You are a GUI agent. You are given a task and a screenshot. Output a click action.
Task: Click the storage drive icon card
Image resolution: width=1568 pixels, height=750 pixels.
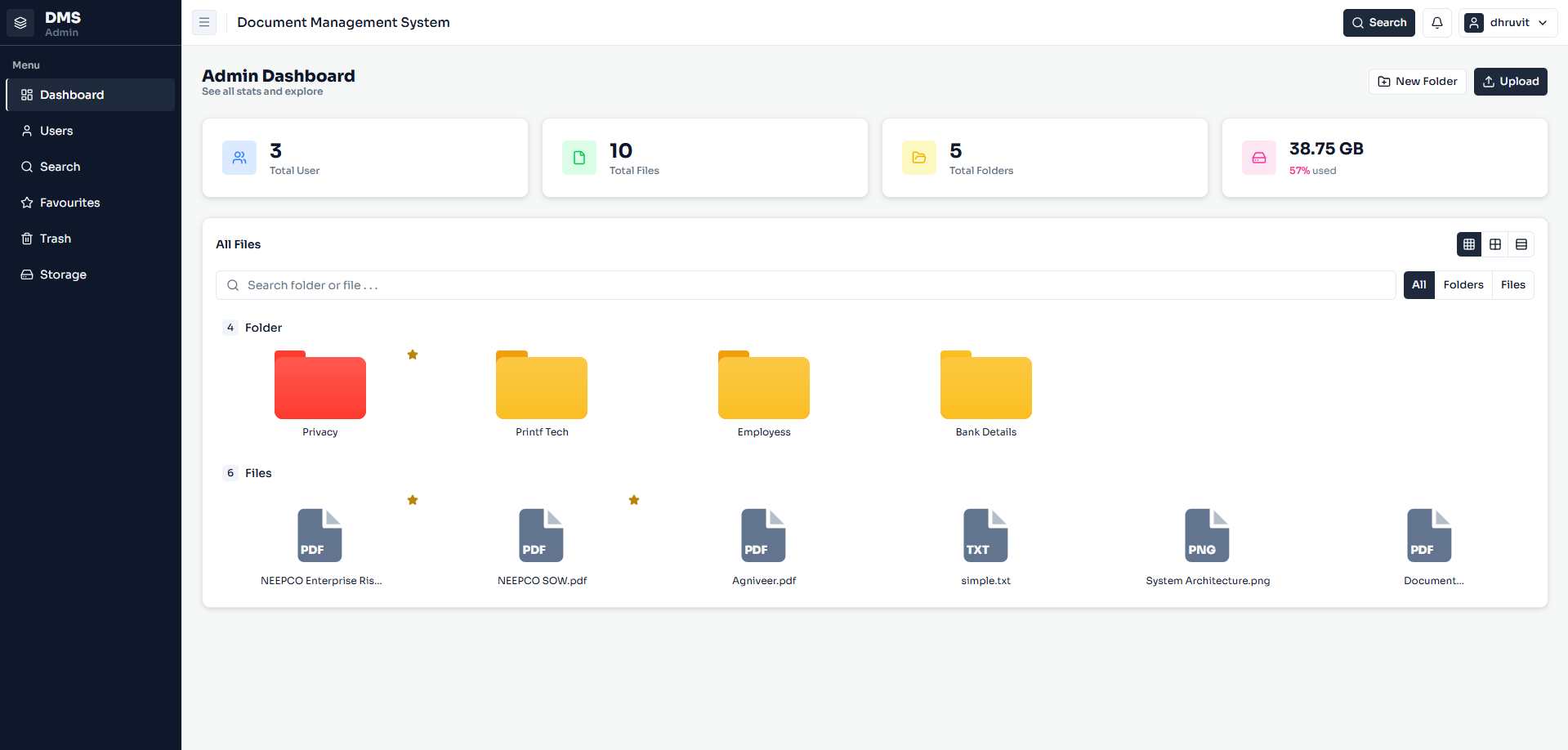pyautogui.click(x=1259, y=158)
